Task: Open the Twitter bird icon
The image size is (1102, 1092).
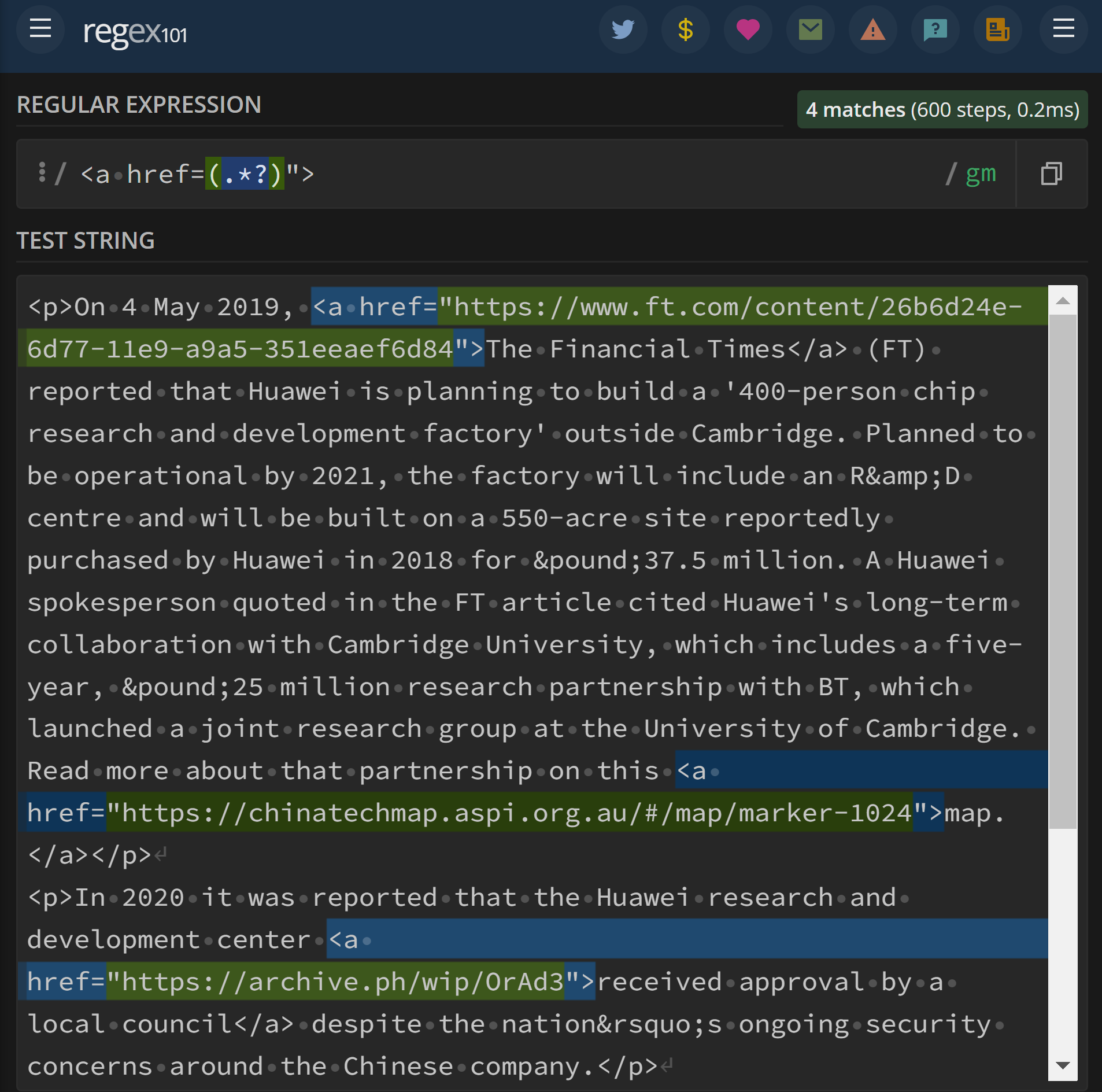Action: [623, 29]
